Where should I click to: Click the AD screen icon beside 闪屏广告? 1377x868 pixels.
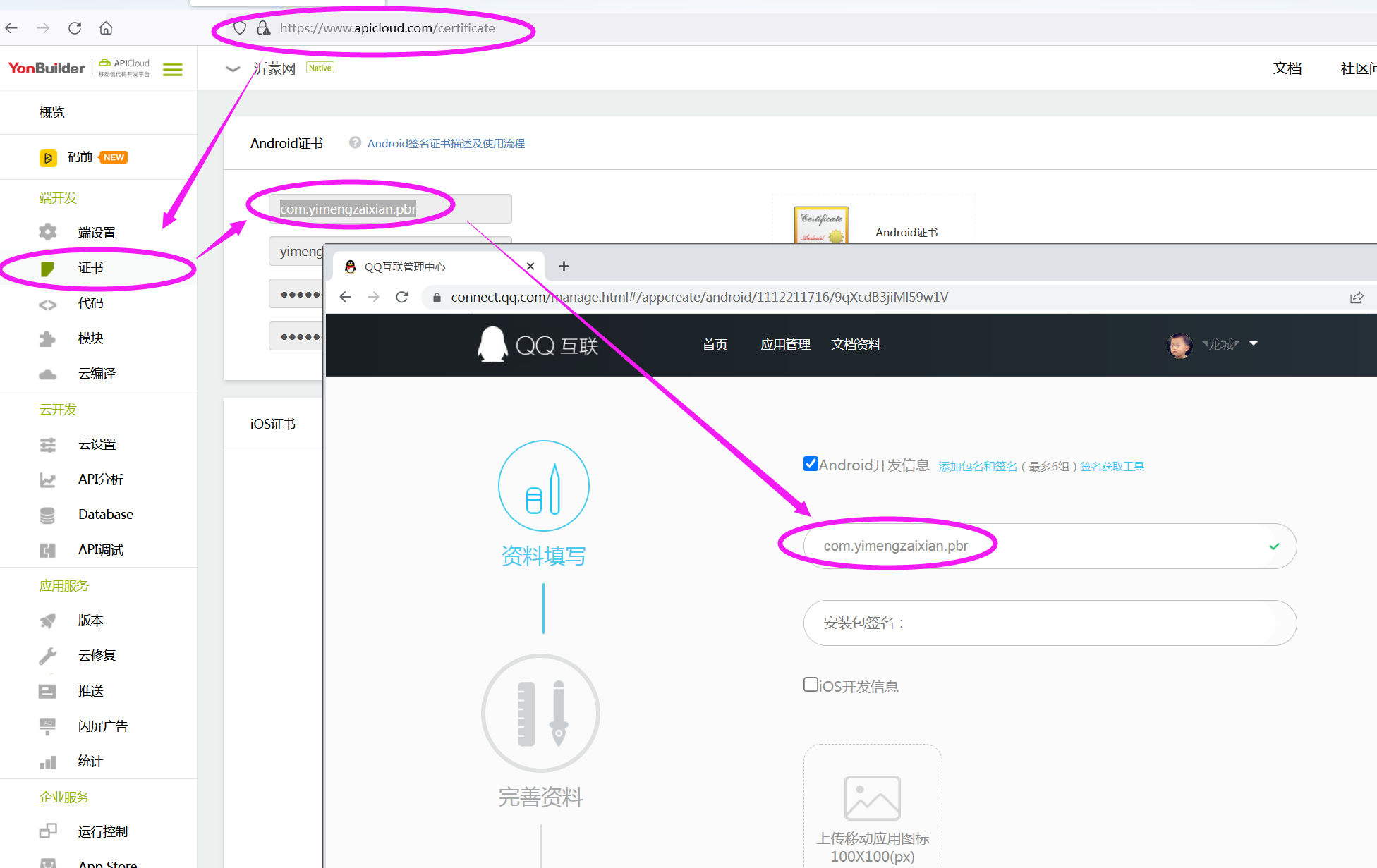tap(47, 726)
